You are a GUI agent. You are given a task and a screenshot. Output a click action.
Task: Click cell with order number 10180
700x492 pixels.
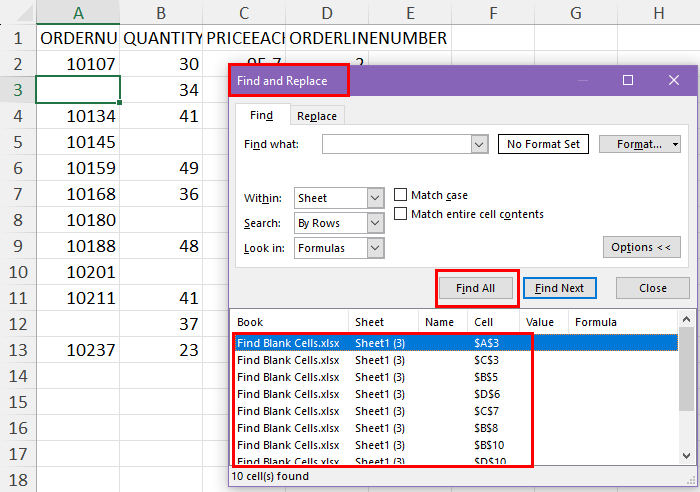click(78, 220)
